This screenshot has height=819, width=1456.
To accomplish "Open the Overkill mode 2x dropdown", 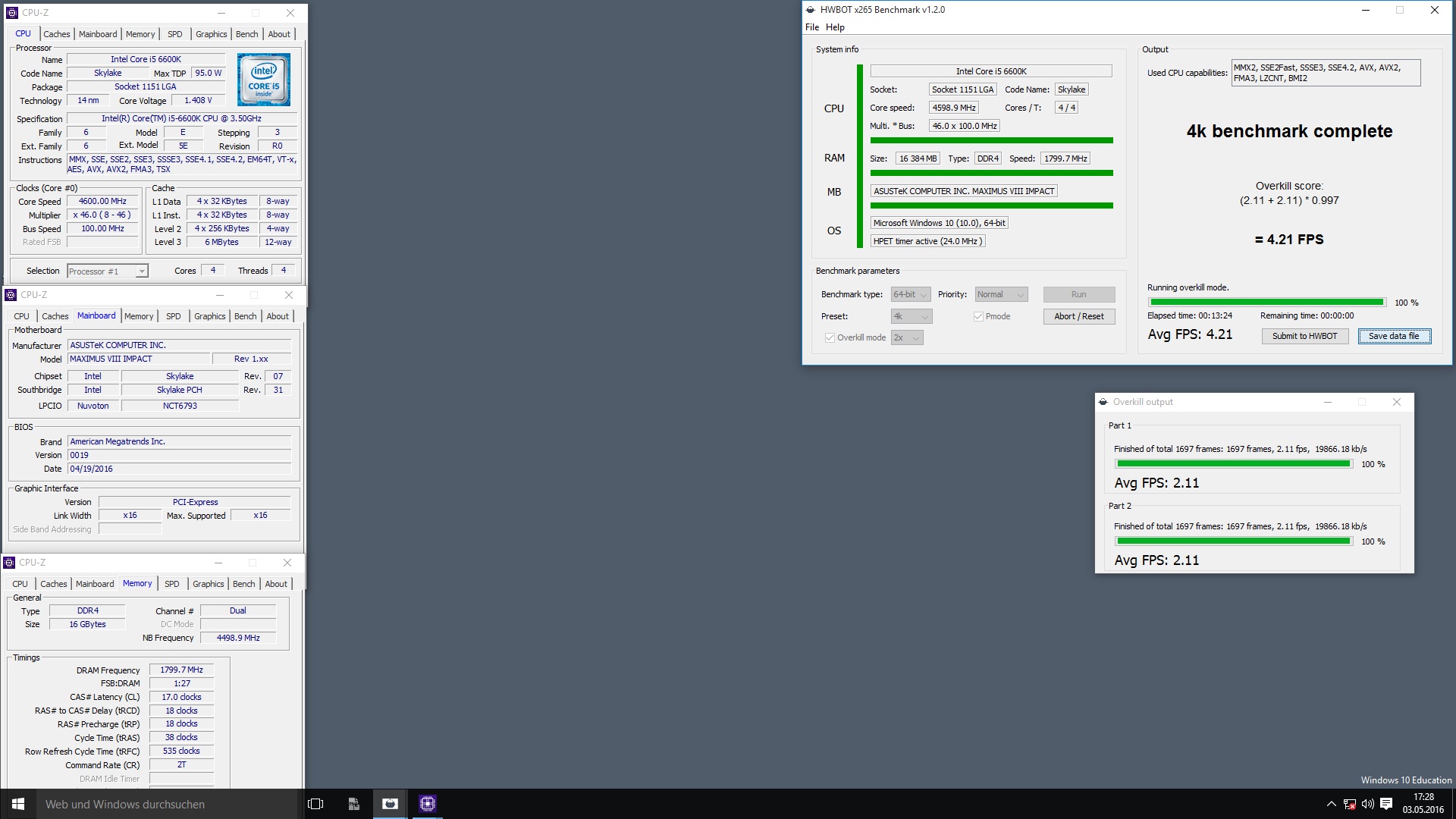I will pos(907,338).
